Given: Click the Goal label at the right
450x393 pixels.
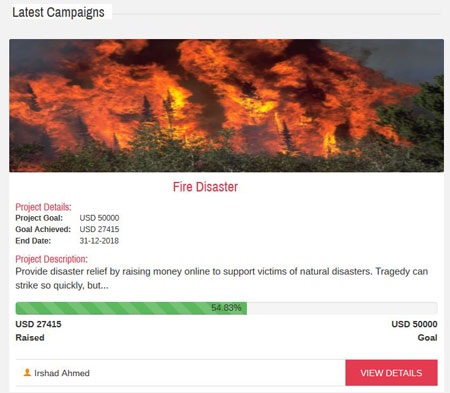Looking at the screenshot, I should click(427, 338).
